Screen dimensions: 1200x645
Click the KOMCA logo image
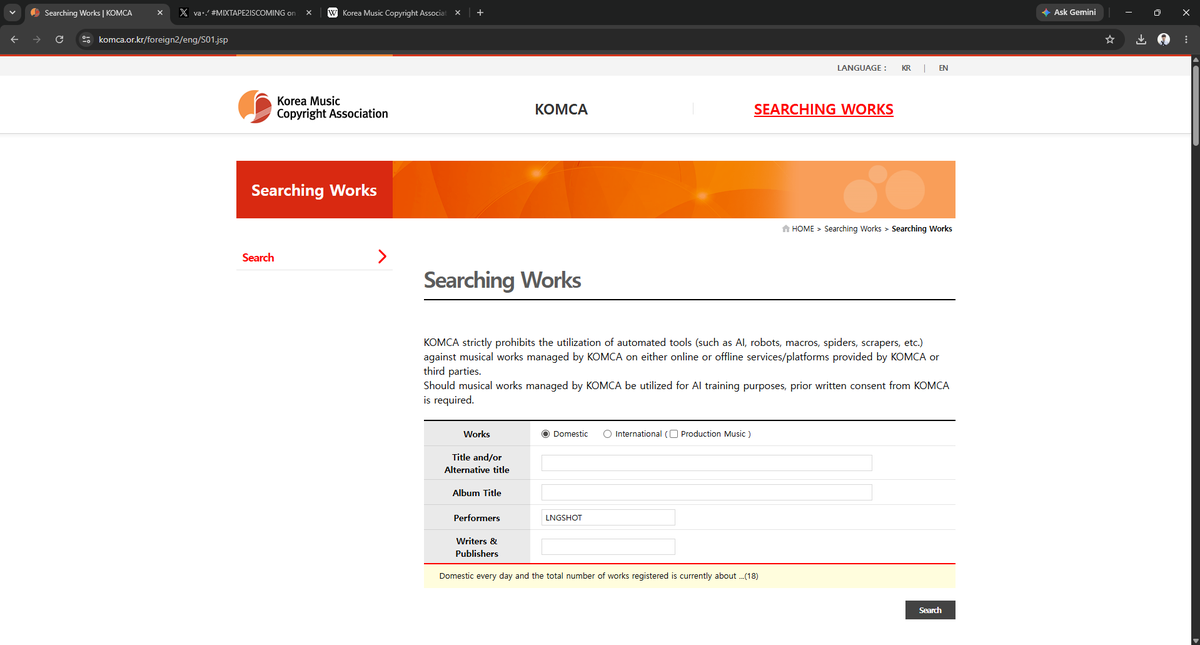click(x=313, y=107)
